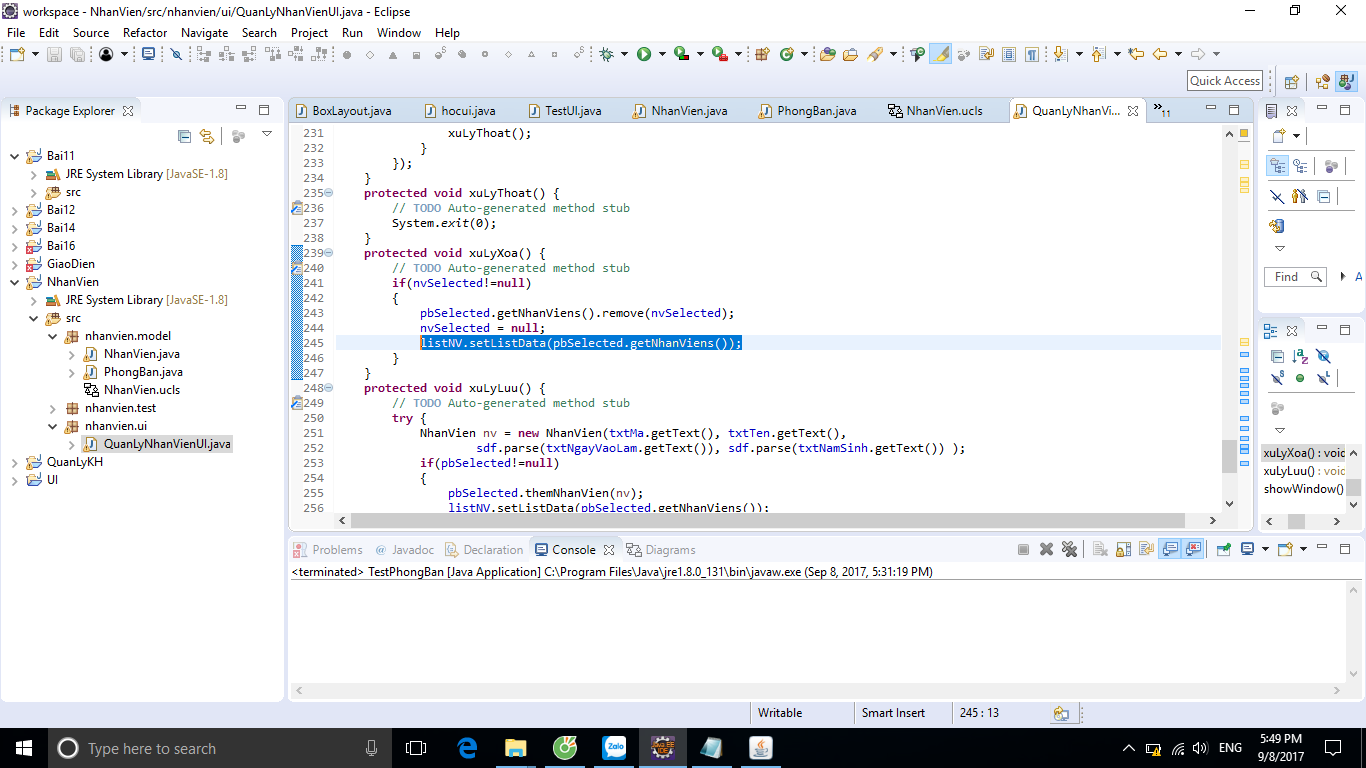
Task: Collapse the nhanvien.model package
Action: click(53, 336)
